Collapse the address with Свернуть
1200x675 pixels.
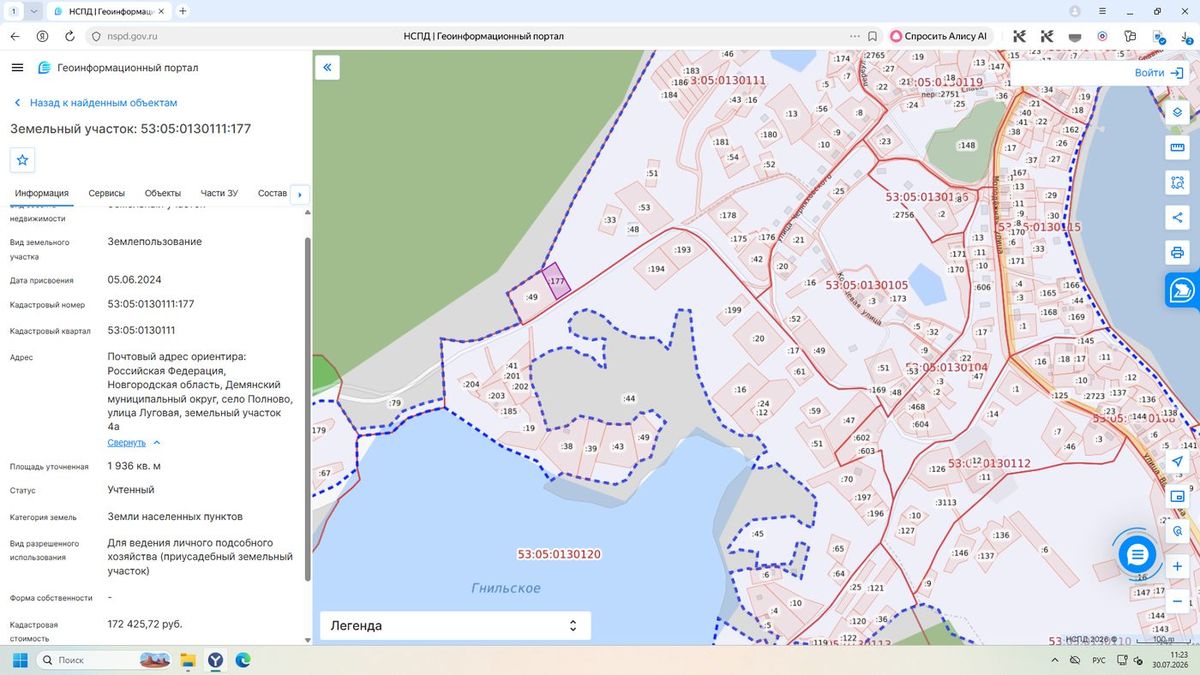(134, 442)
